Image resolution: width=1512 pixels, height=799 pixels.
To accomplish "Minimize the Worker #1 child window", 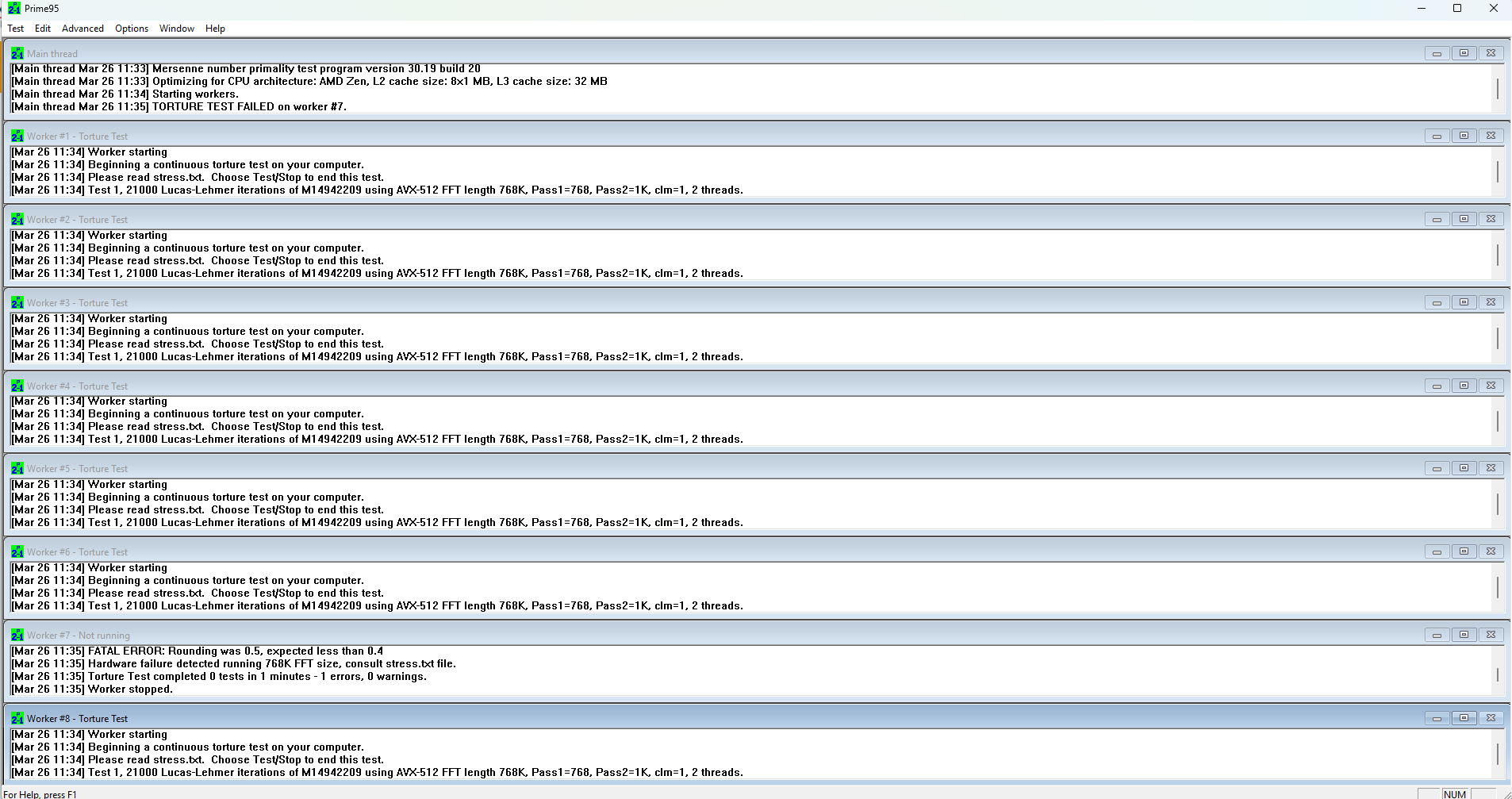I will 1437,136.
